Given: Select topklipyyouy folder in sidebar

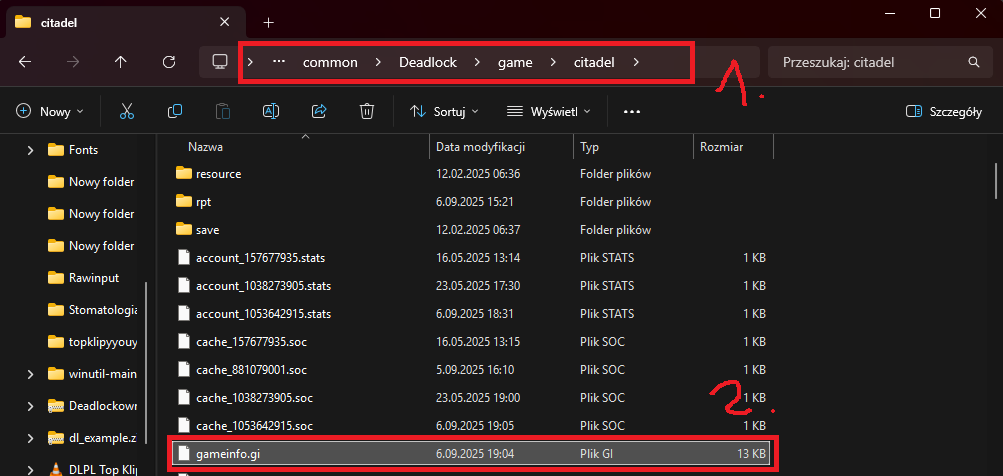Looking at the screenshot, I should [93, 342].
